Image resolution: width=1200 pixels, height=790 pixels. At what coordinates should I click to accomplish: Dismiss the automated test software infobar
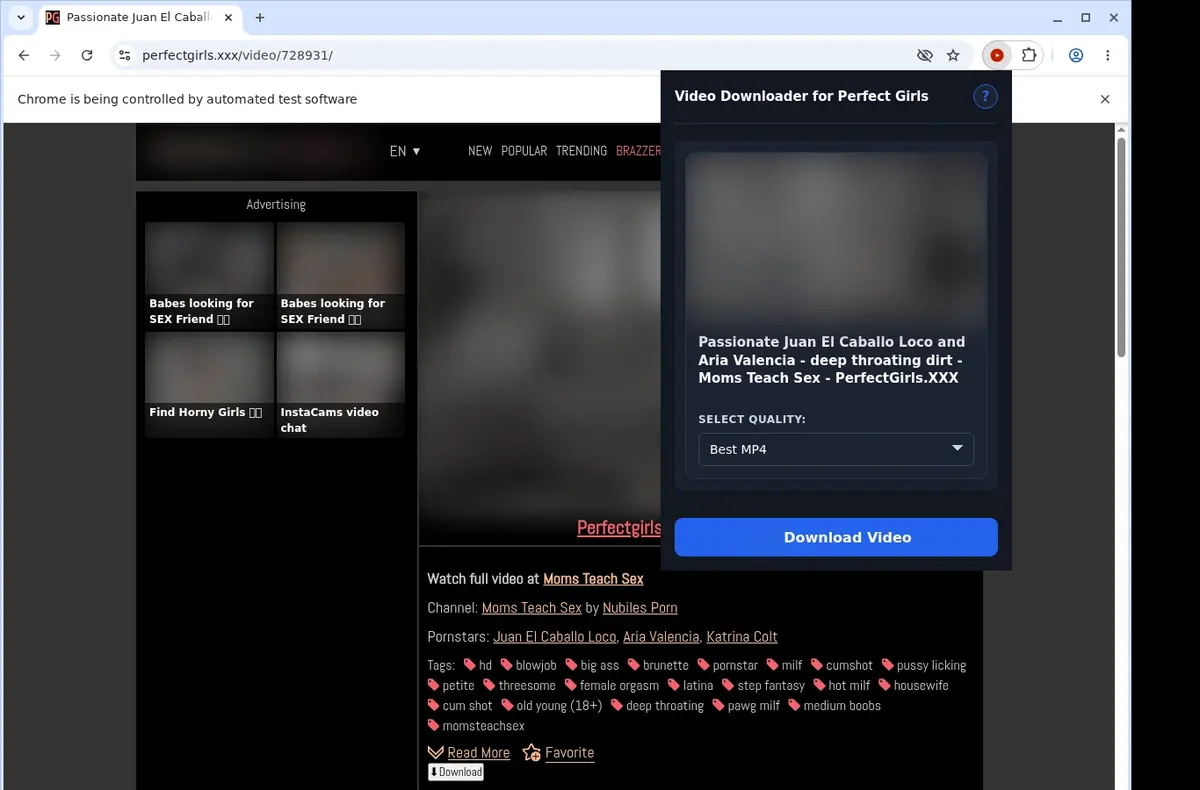pos(1105,99)
